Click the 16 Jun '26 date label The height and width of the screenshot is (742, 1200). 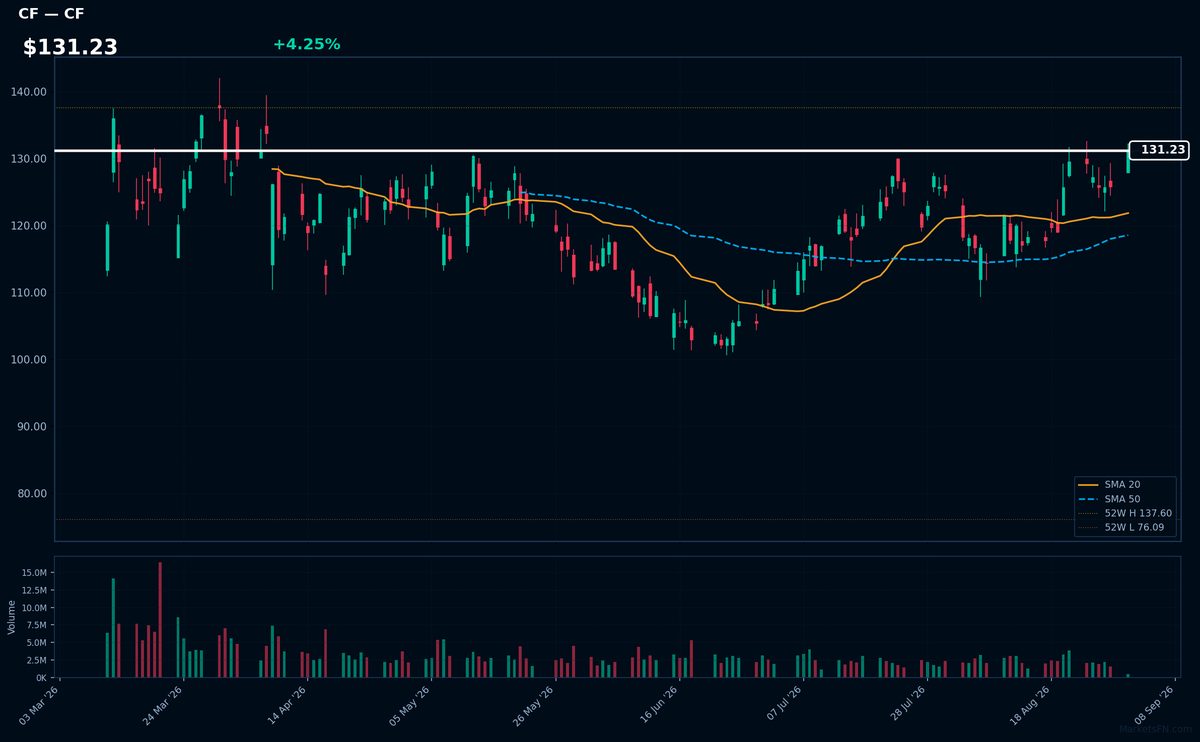coord(658,705)
